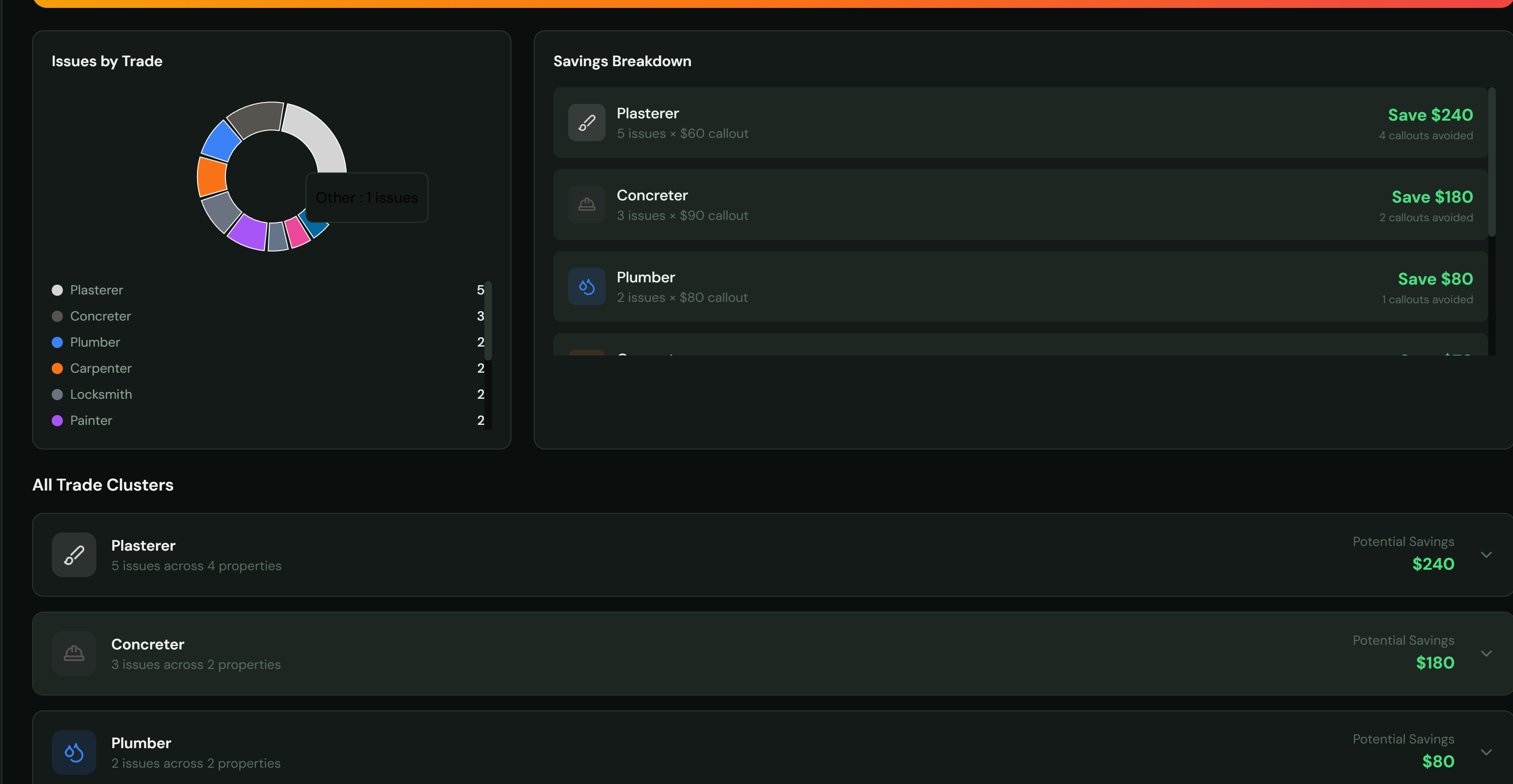Click 'Save $80' text
Image resolution: width=1513 pixels, height=784 pixels.
(x=1435, y=279)
